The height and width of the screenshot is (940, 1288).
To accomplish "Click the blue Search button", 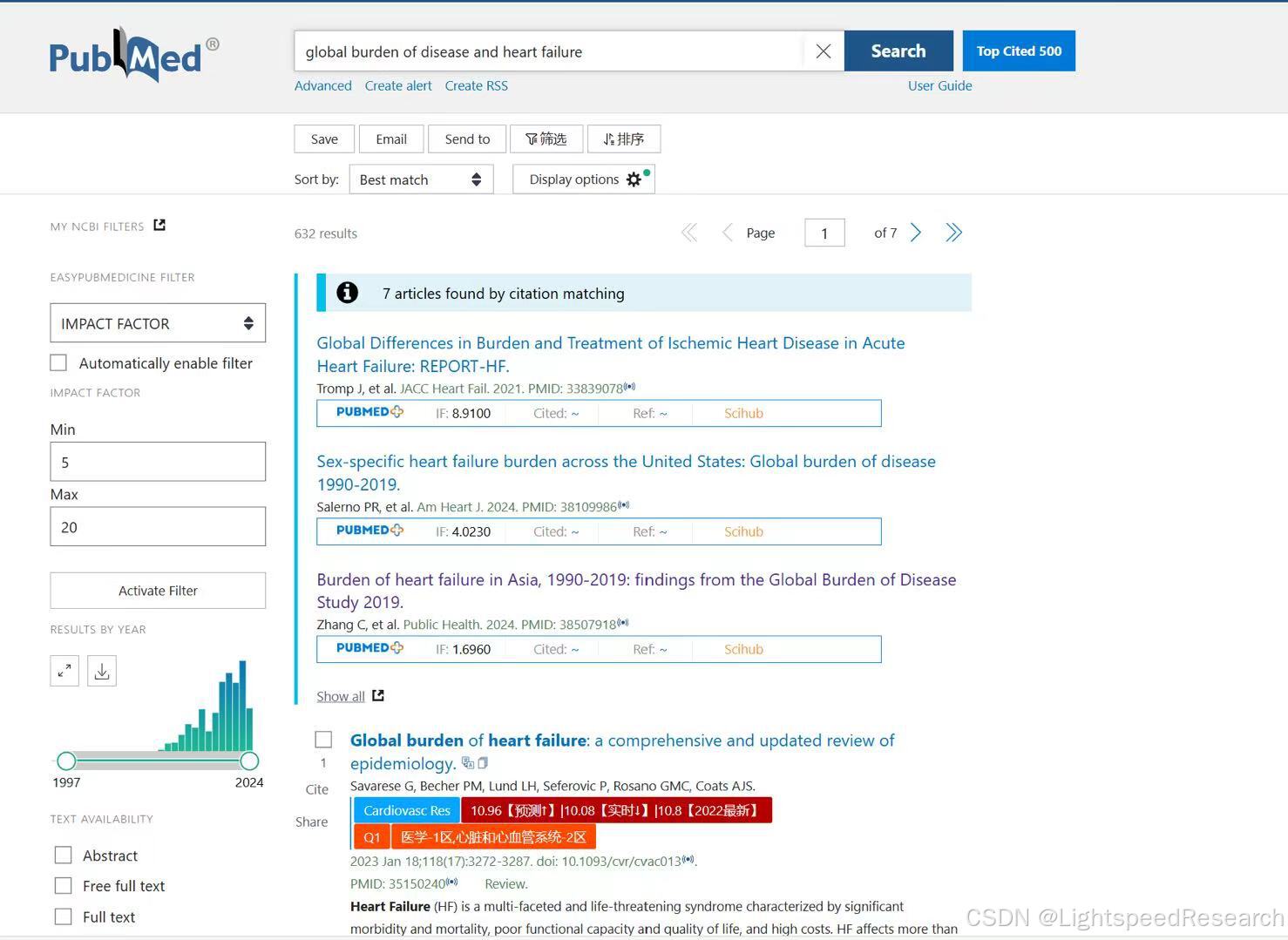I will point(898,51).
